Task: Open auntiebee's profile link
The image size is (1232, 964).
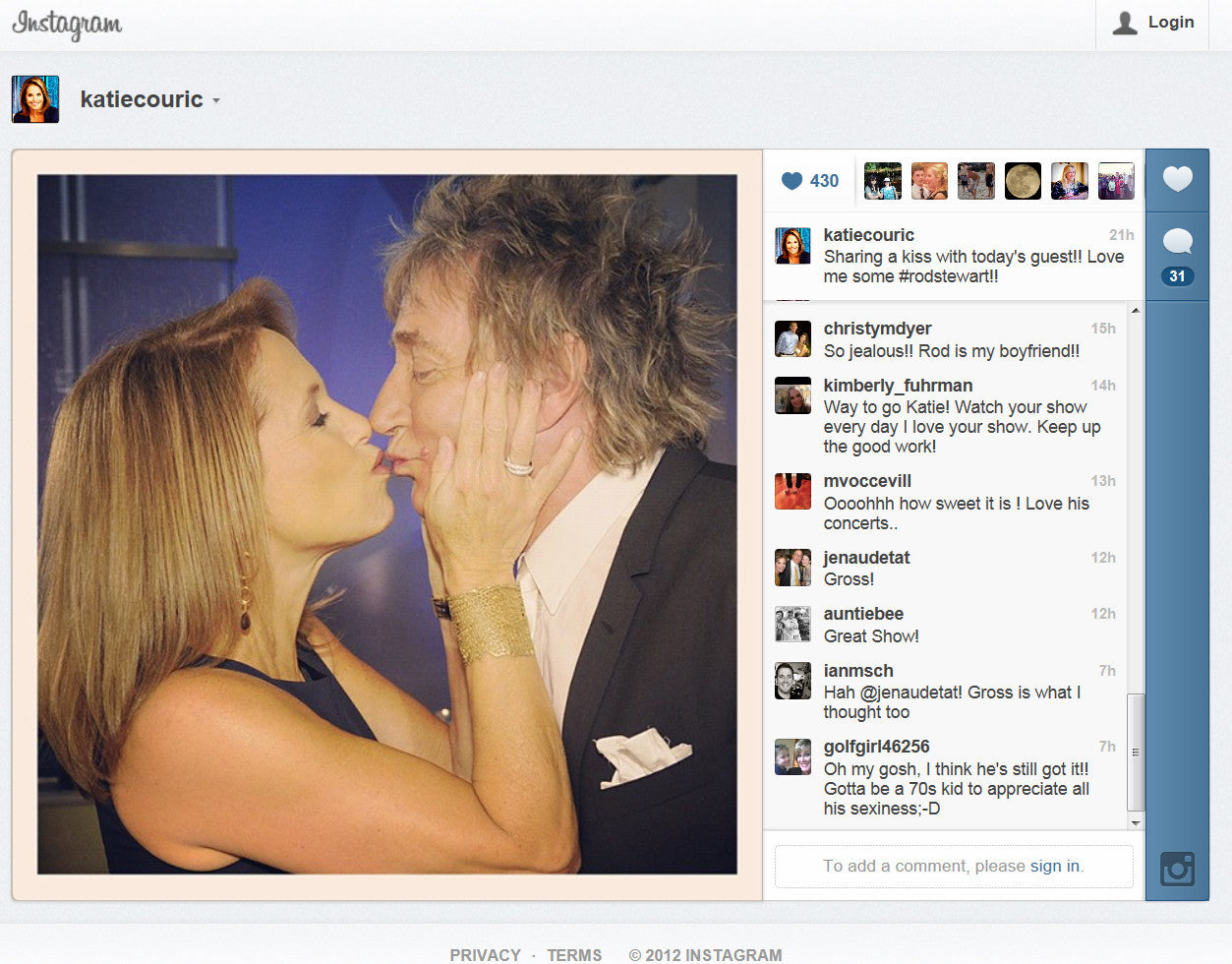Action: coord(863,614)
